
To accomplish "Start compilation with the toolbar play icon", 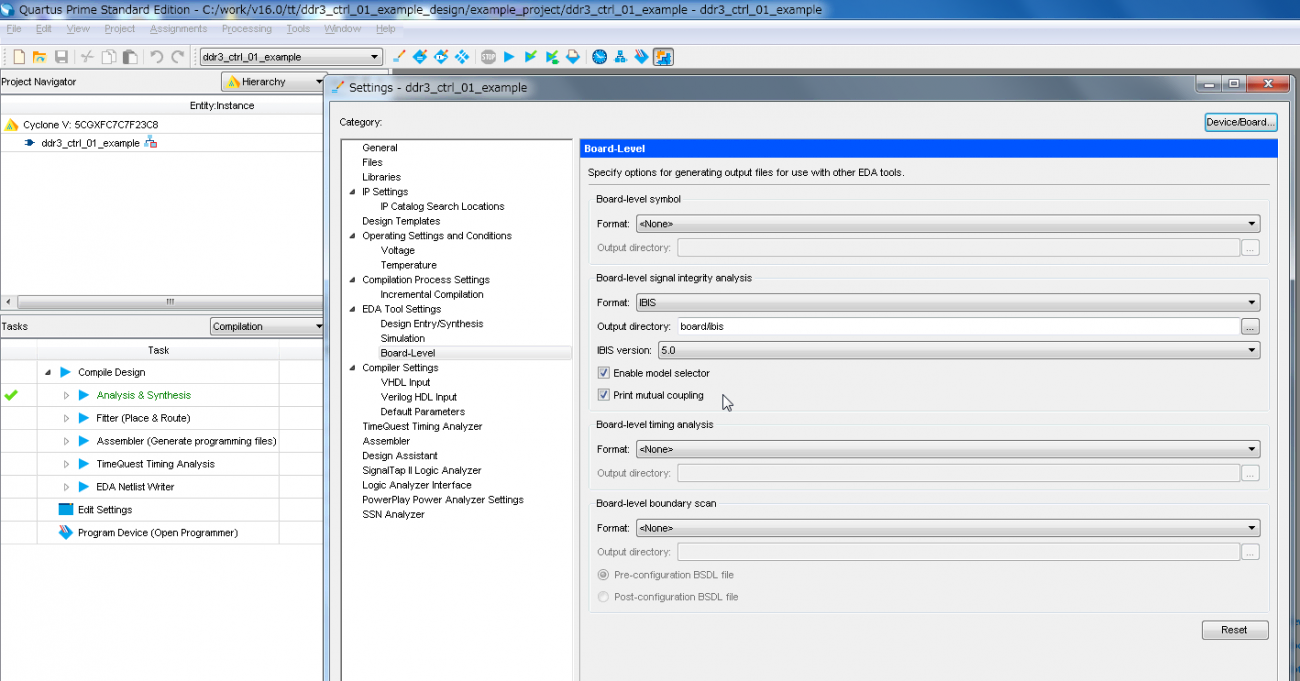I will (x=509, y=57).
